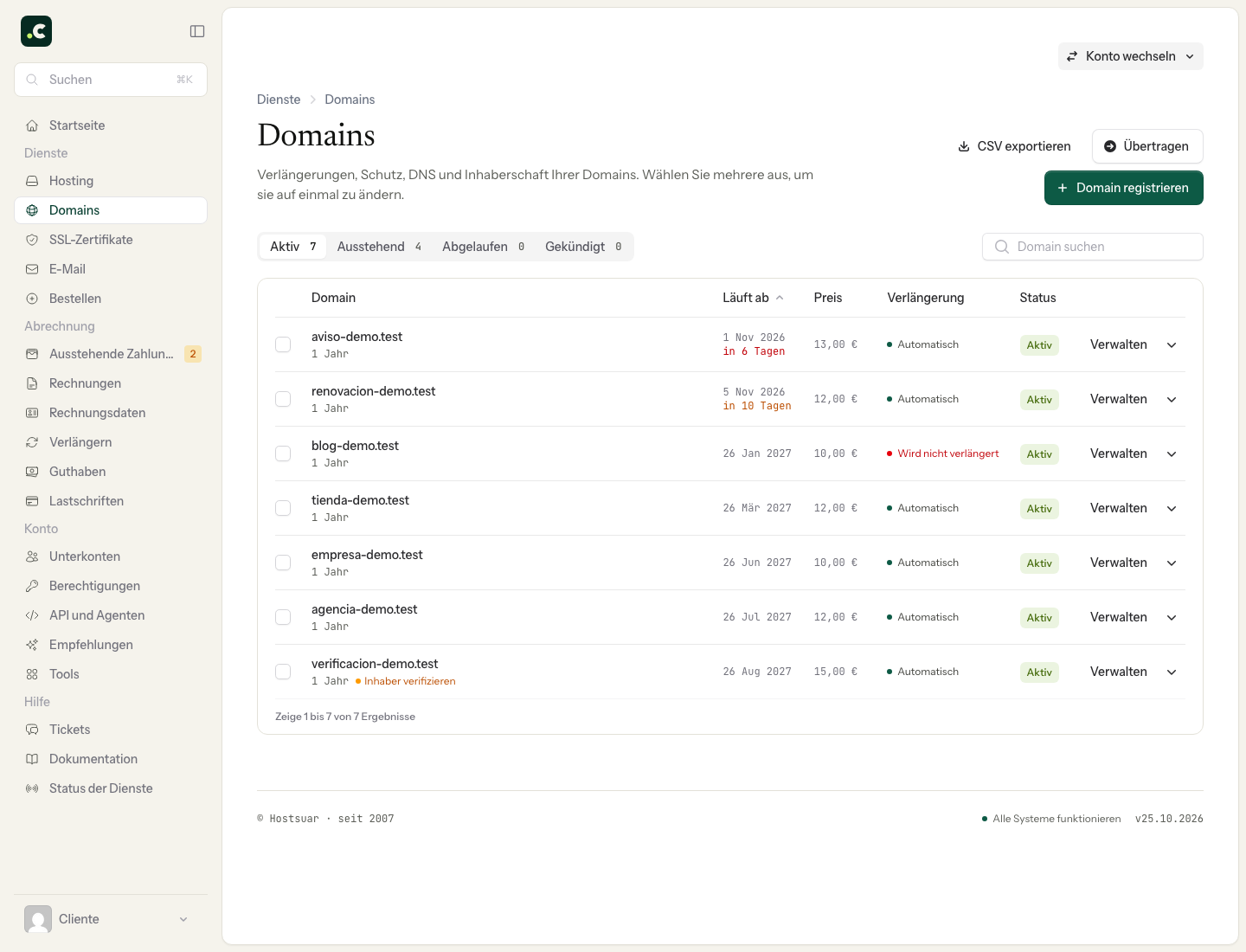Collapse the sidebar panel icon
1246x952 pixels.
[x=197, y=31]
